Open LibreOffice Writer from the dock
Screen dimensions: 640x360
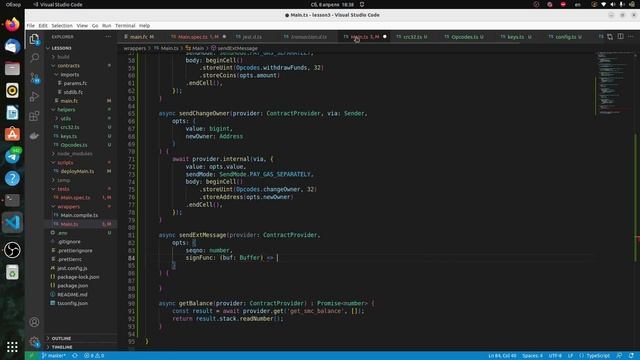click(x=12, y=113)
